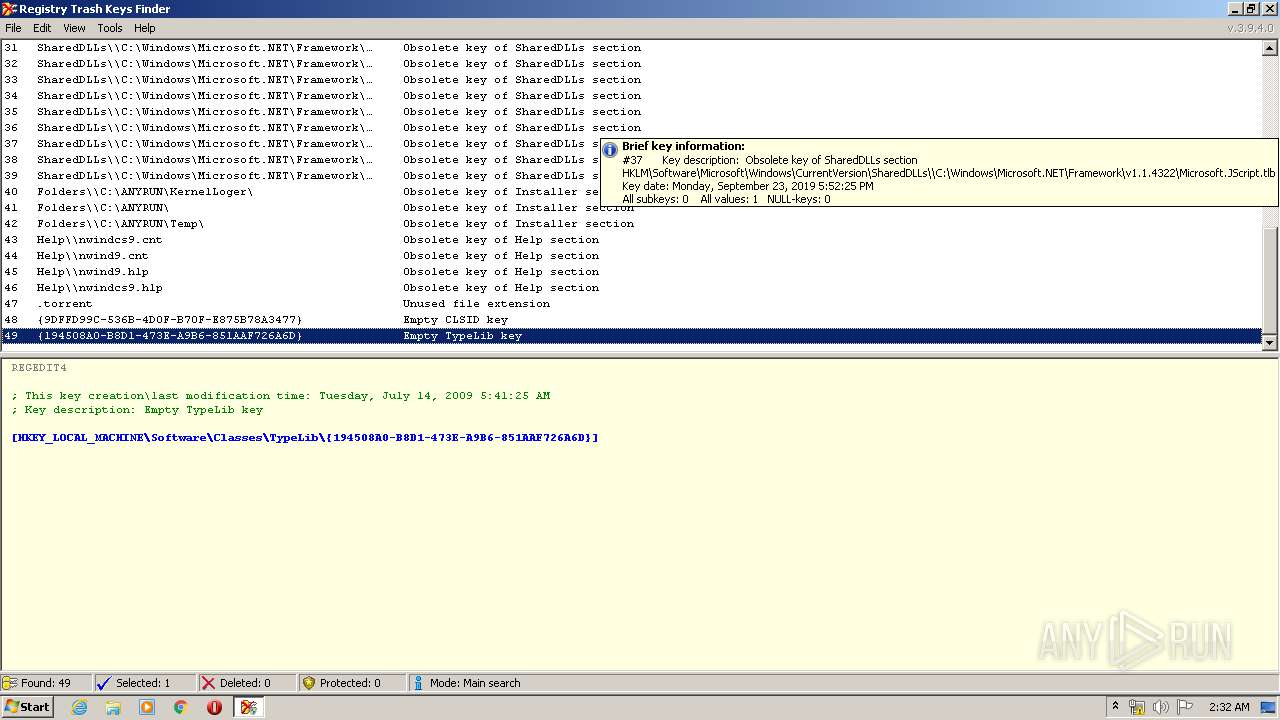Click the Selected checkmark status icon

(104, 683)
